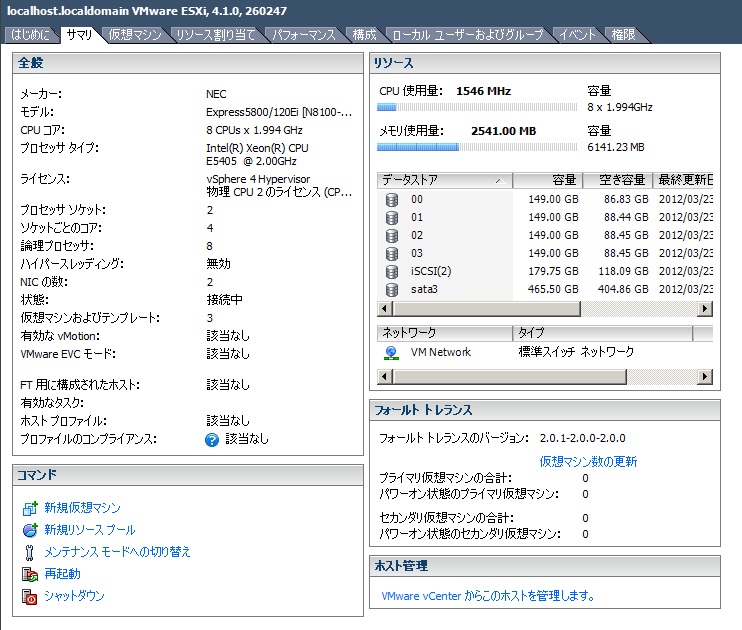This screenshot has height=630, width=742.
Task: Sort by データストア column header
Action: pos(444,180)
